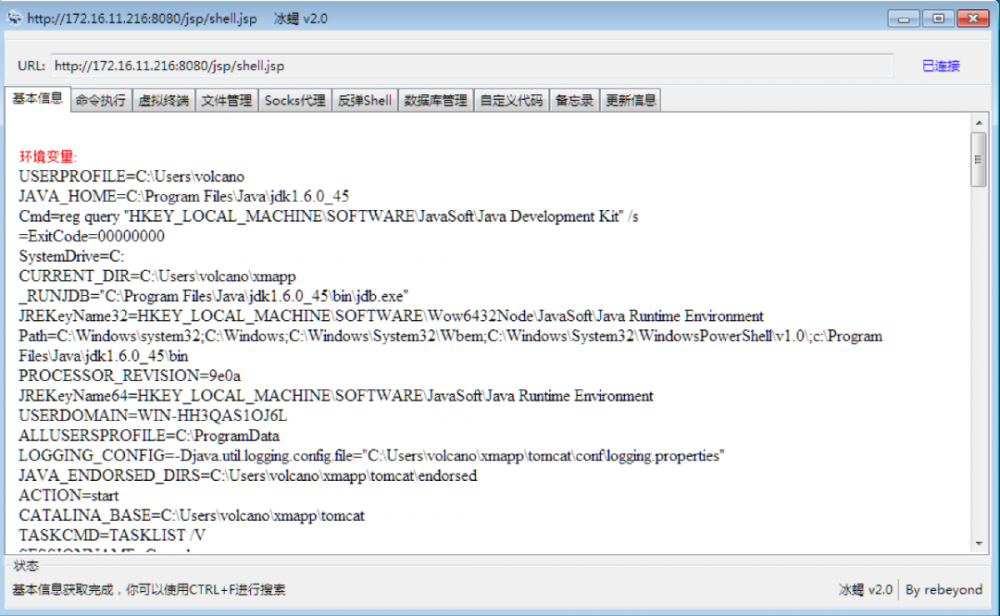This screenshot has height=616, width=1000.
Task: Open the 数据库管理 database management tab
Action: (438, 99)
